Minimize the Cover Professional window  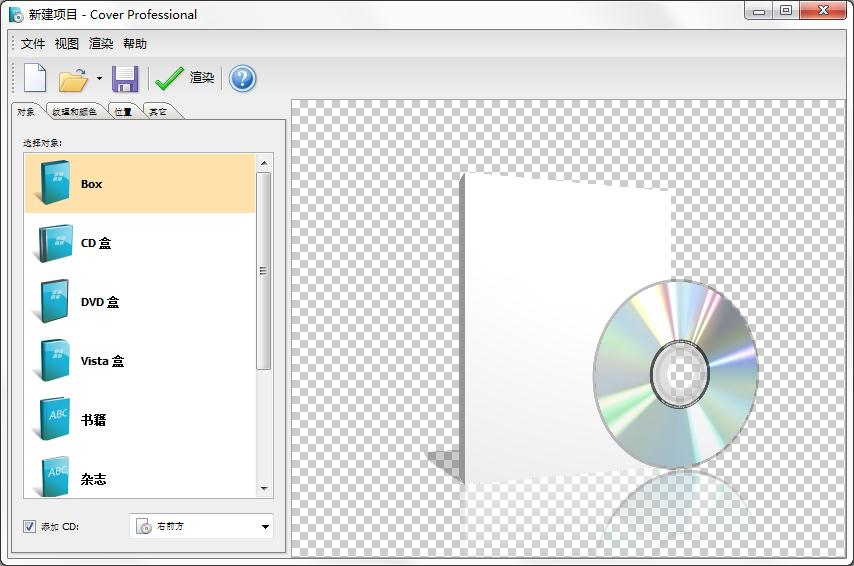point(759,10)
